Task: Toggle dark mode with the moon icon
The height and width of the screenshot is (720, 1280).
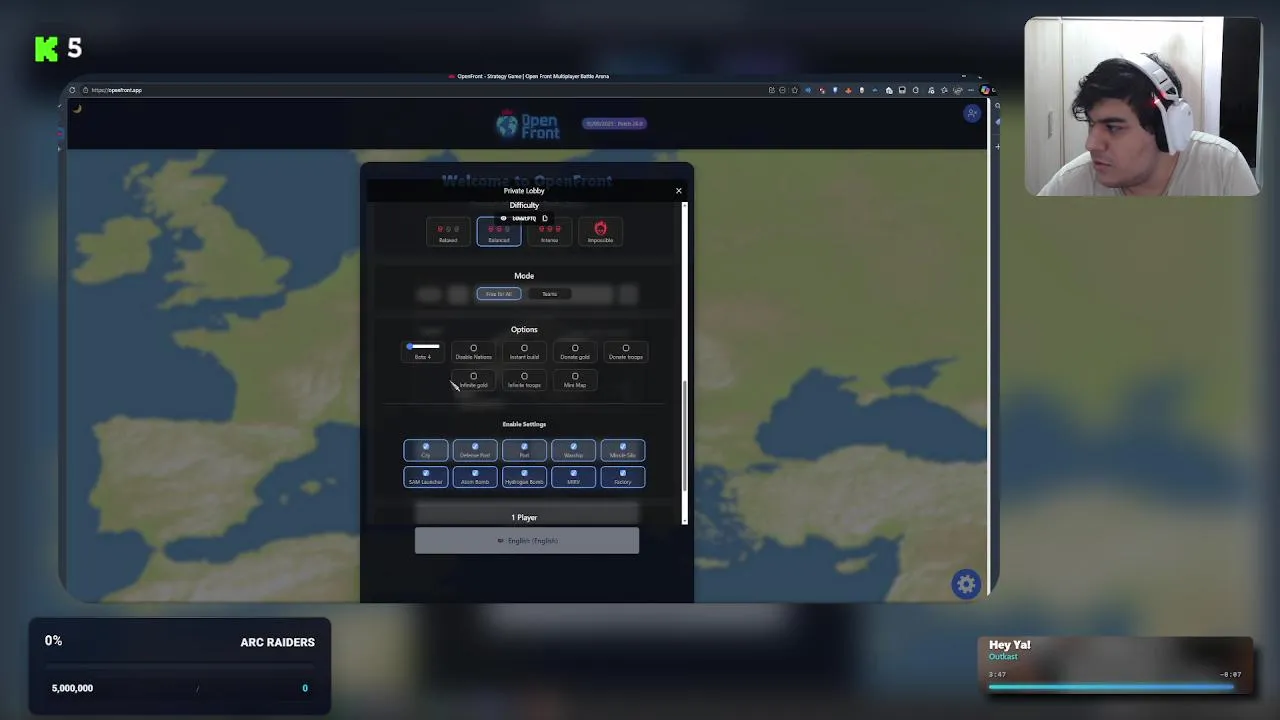Action: tap(77, 109)
